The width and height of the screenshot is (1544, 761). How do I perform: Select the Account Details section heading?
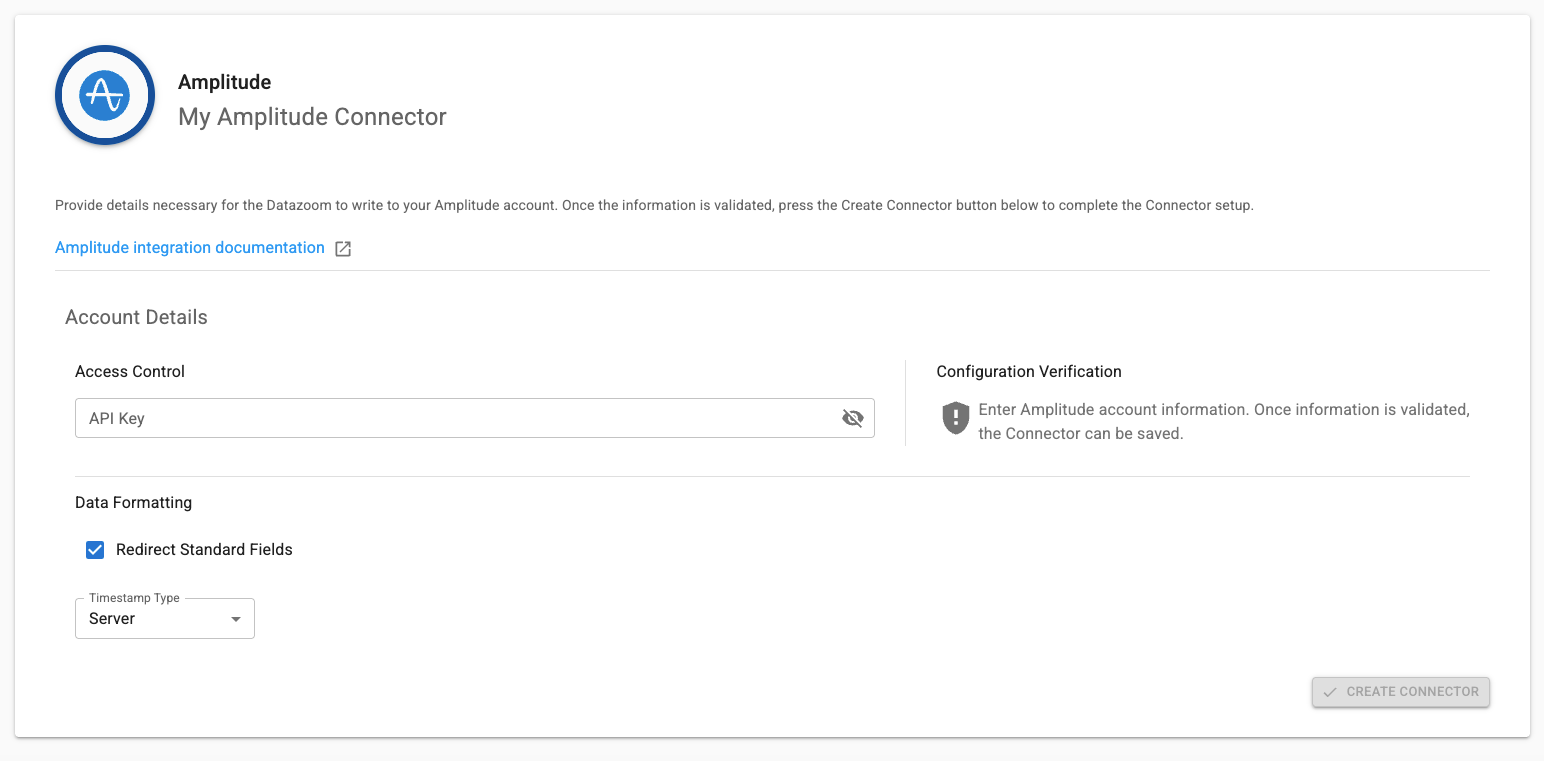[136, 317]
